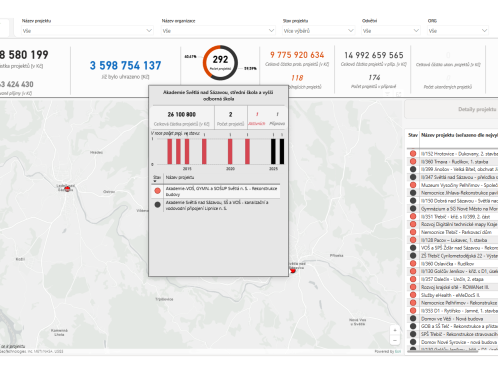Zoom in the map with plus button
This screenshot has height=375, width=498.
coord(395,330)
